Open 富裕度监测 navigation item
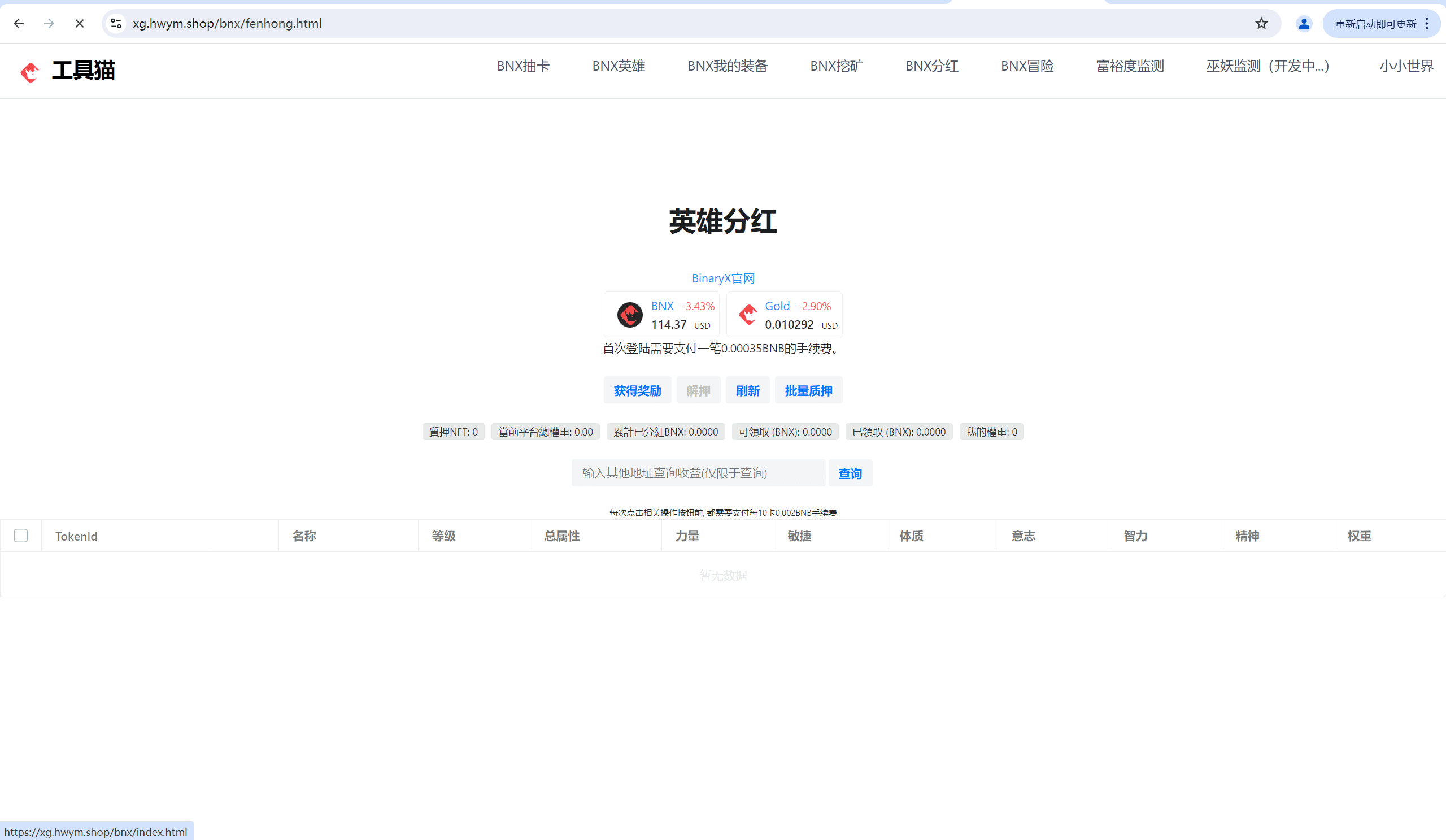 tap(1130, 67)
